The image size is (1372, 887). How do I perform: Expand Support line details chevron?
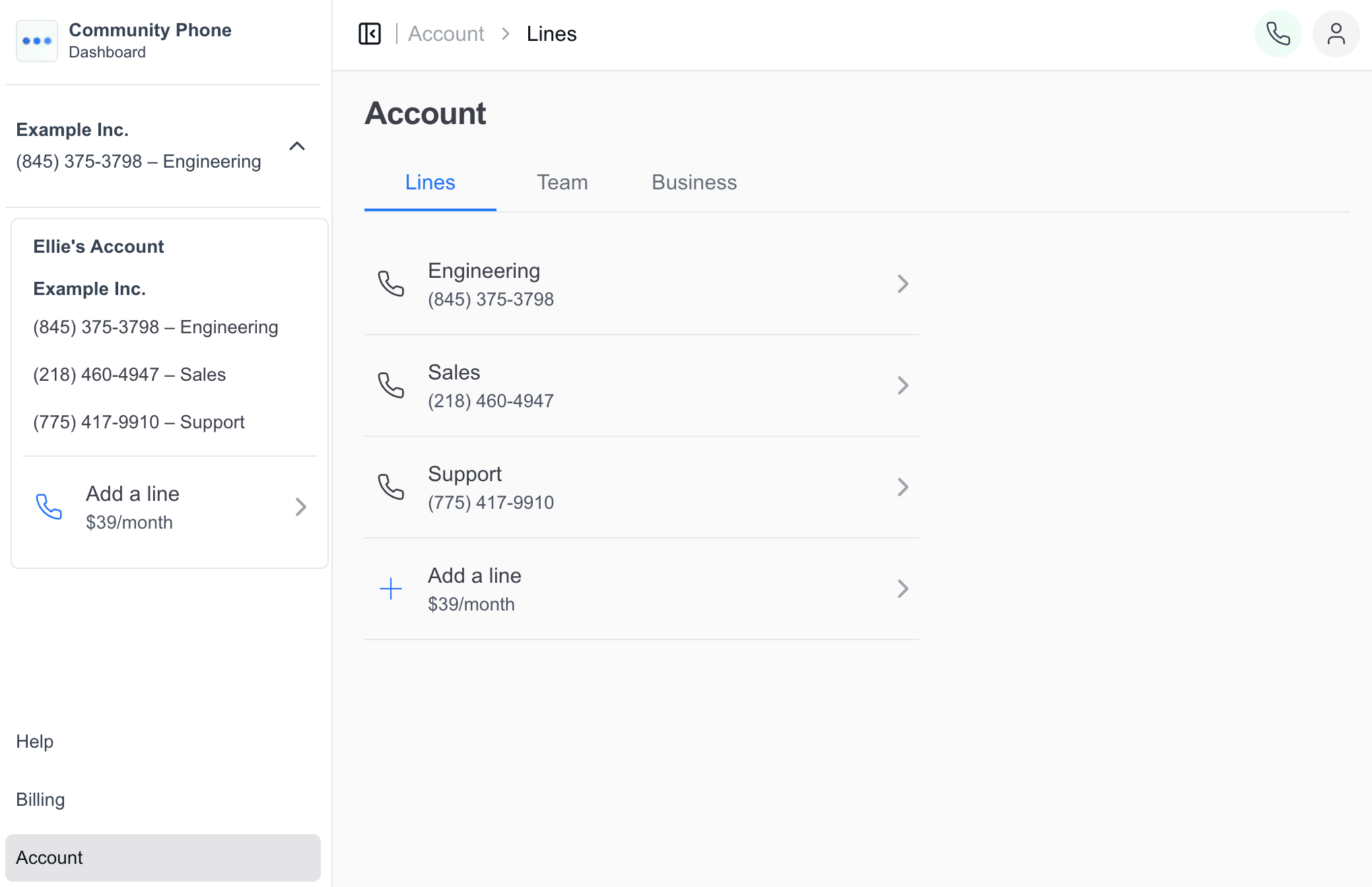903,487
